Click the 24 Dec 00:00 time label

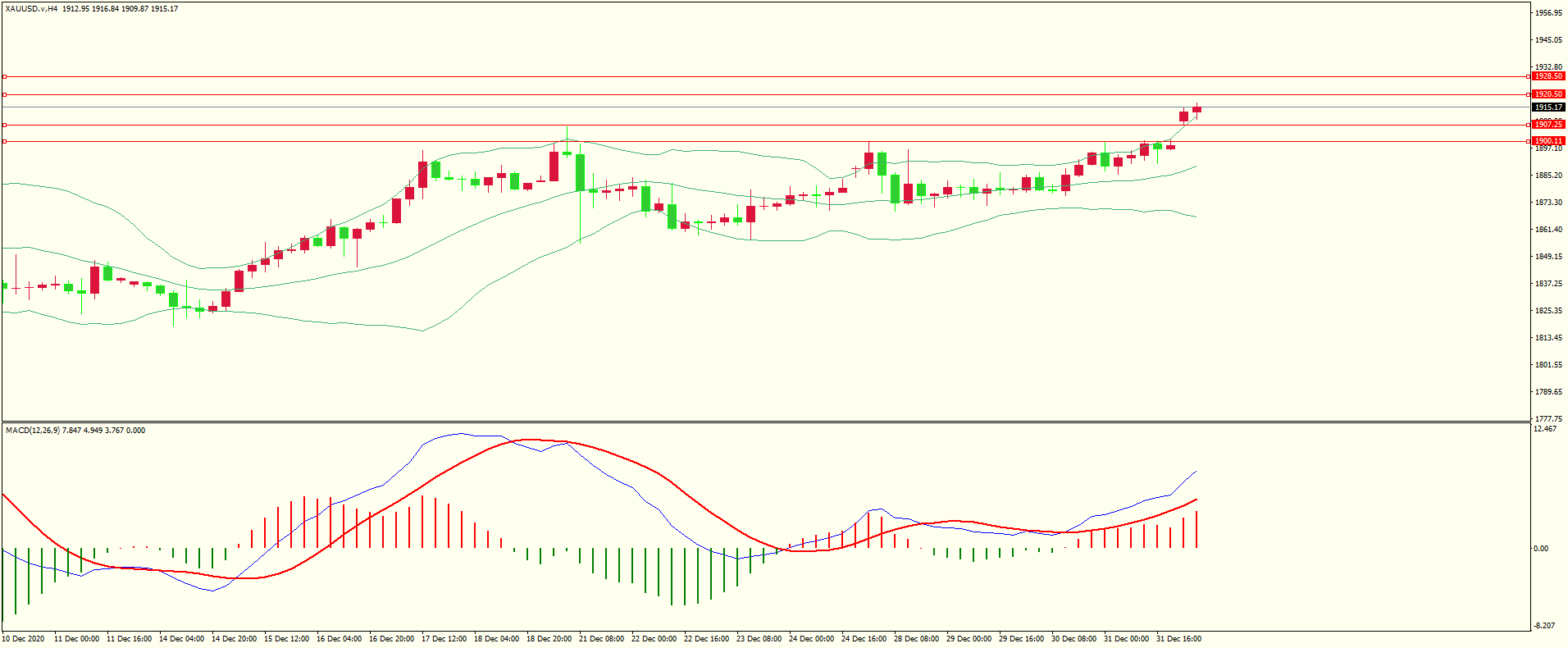pos(811,639)
